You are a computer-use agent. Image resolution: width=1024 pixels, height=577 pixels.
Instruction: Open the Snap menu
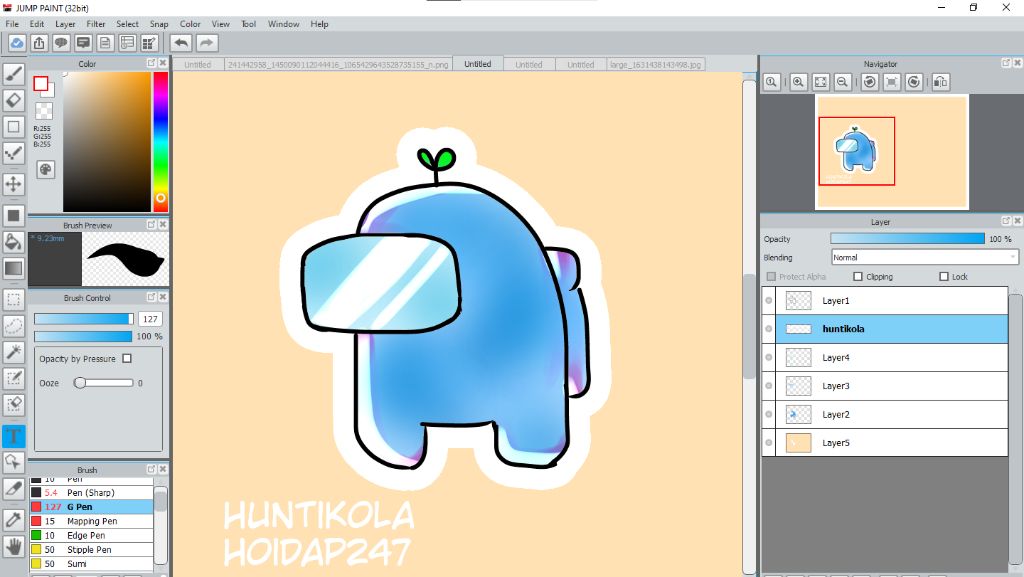tap(159, 23)
